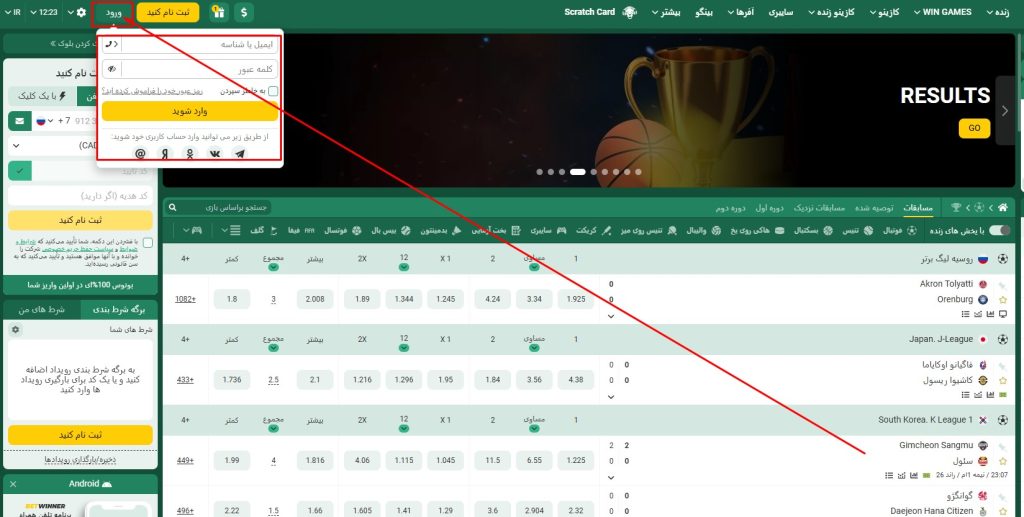
Task: Select کریکت cricket sport filter
Action: [x=593, y=230]
